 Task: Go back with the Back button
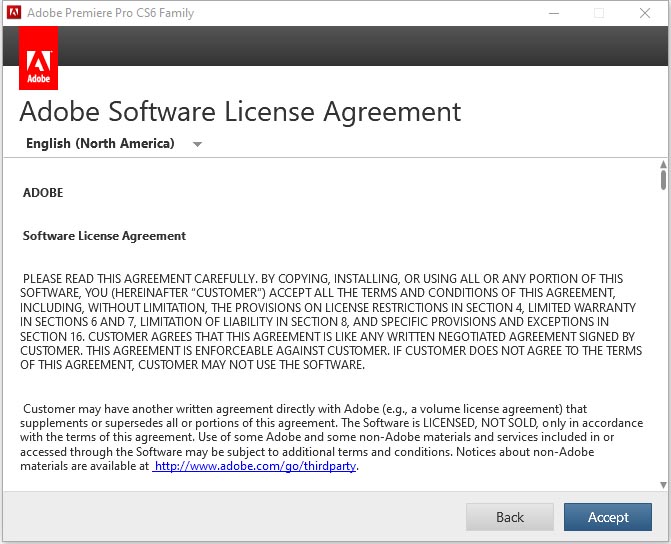[x=510, y=517]
